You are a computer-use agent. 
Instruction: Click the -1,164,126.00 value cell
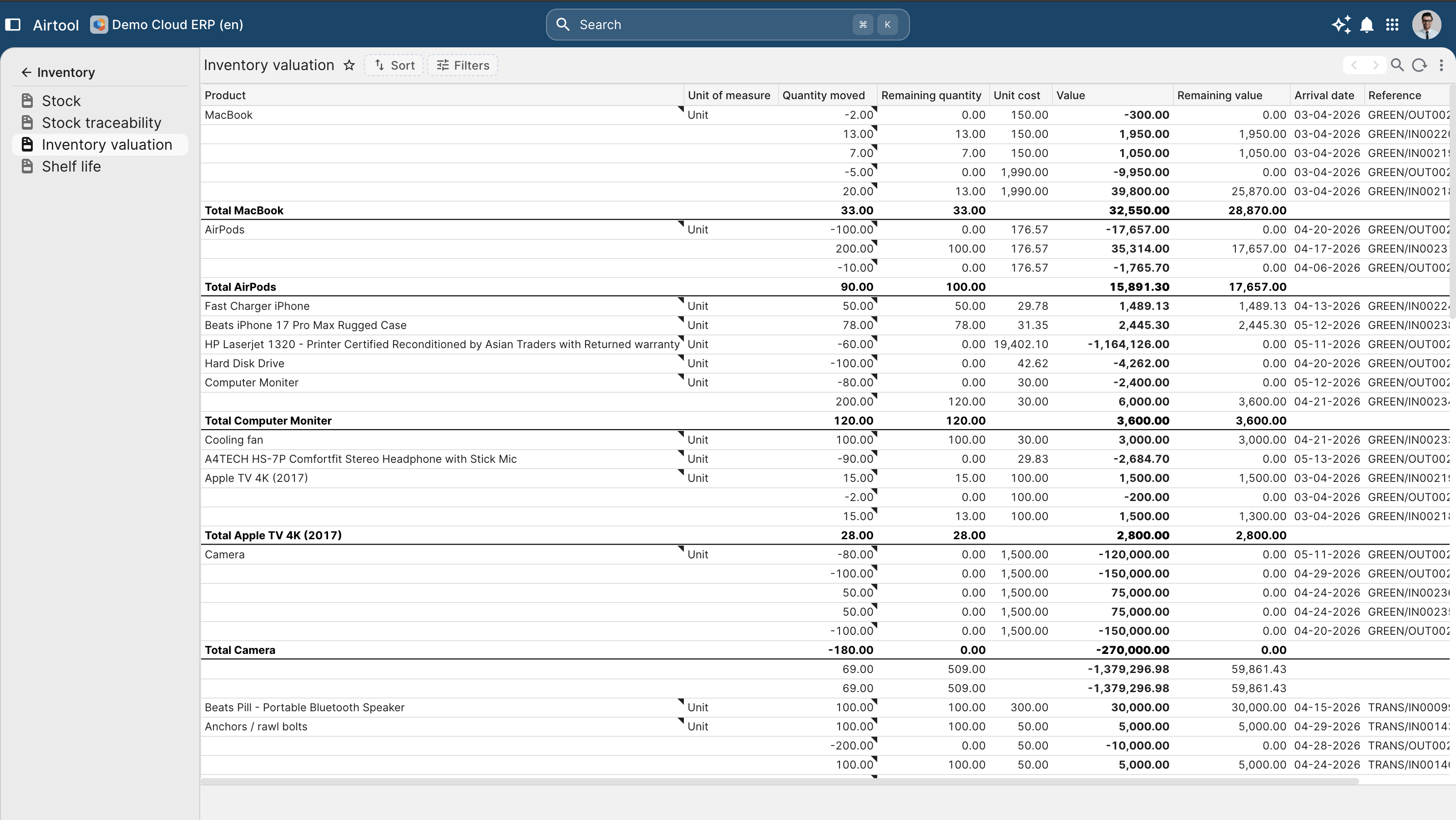pos(1113,344)
